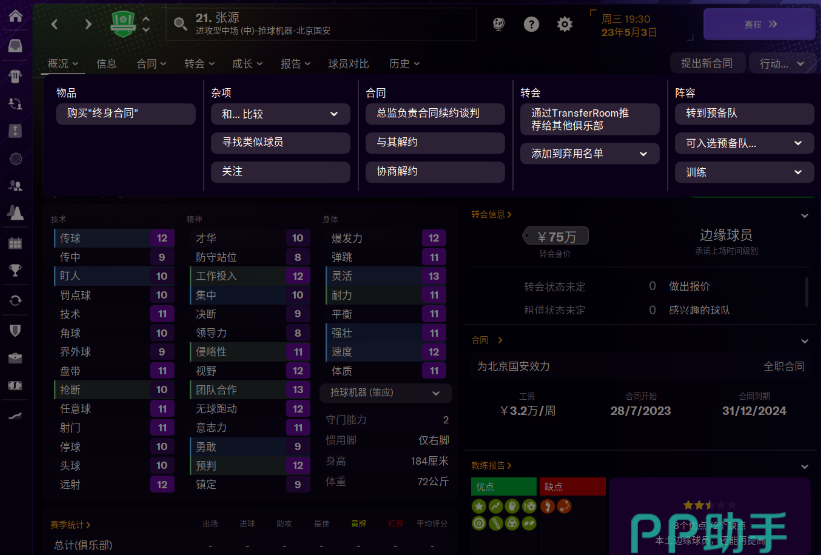Screen dimensions: 821x555
Task: Expand the 训练 dropdown in 阵容
Action: tap(743, 172)
